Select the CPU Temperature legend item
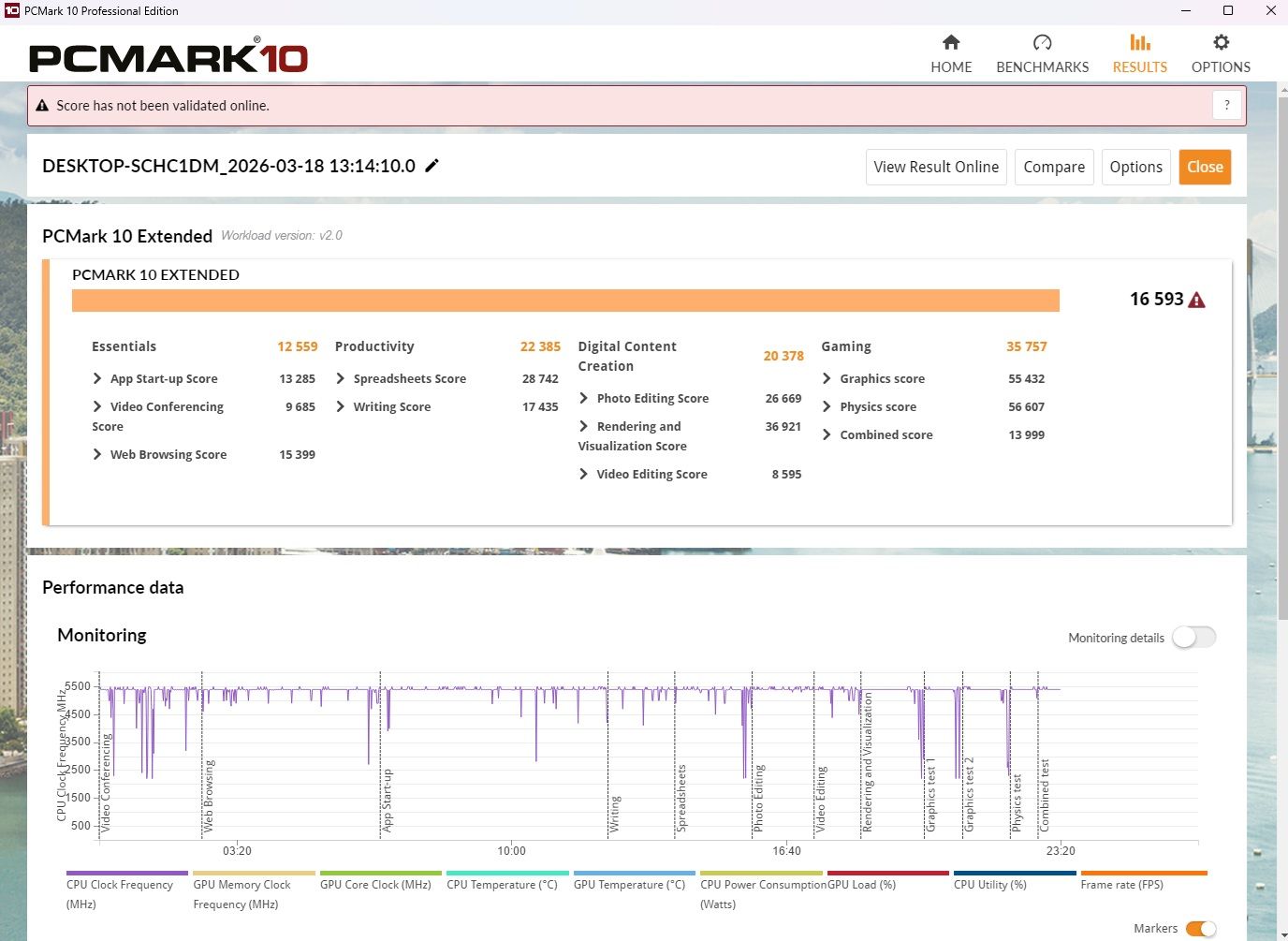1288x941 pixels. click(x=502, y=884)
